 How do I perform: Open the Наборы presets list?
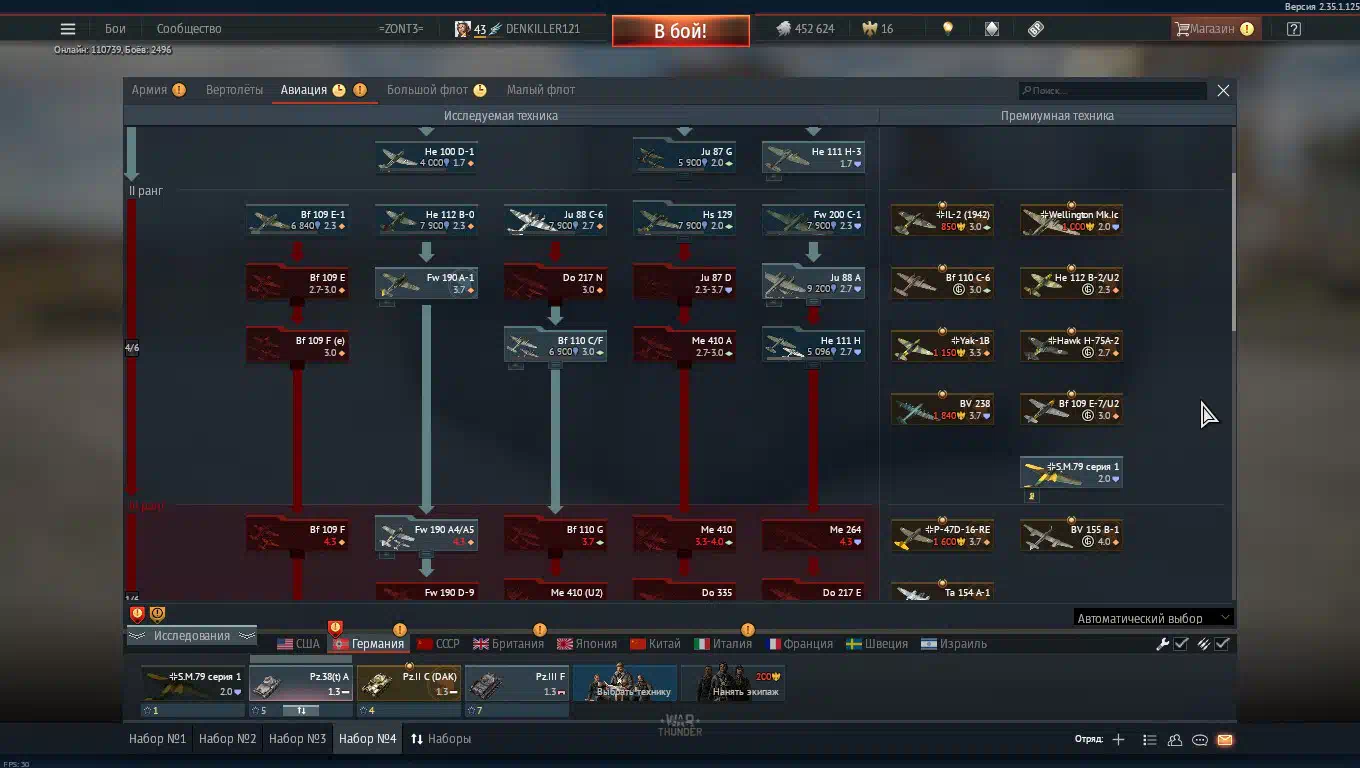pos(441,739)
